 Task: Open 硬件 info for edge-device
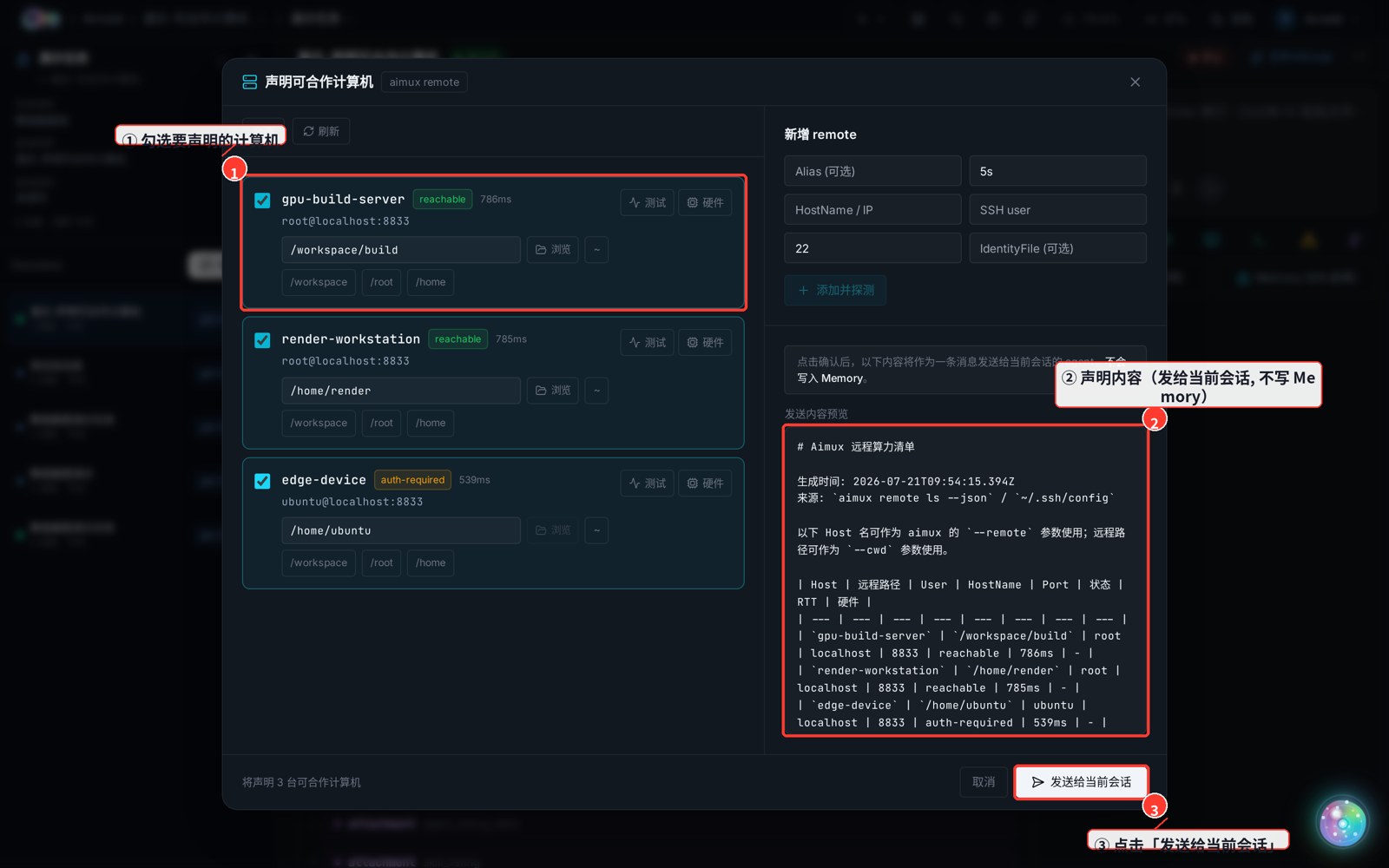(705, 483)
